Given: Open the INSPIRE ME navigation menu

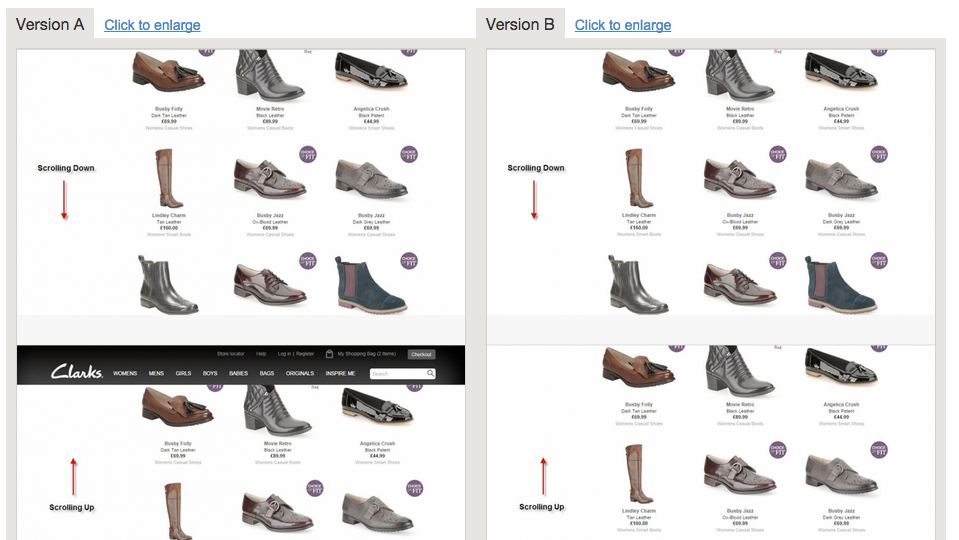Looking at the screenshot, I should click(x=341, y=373).
